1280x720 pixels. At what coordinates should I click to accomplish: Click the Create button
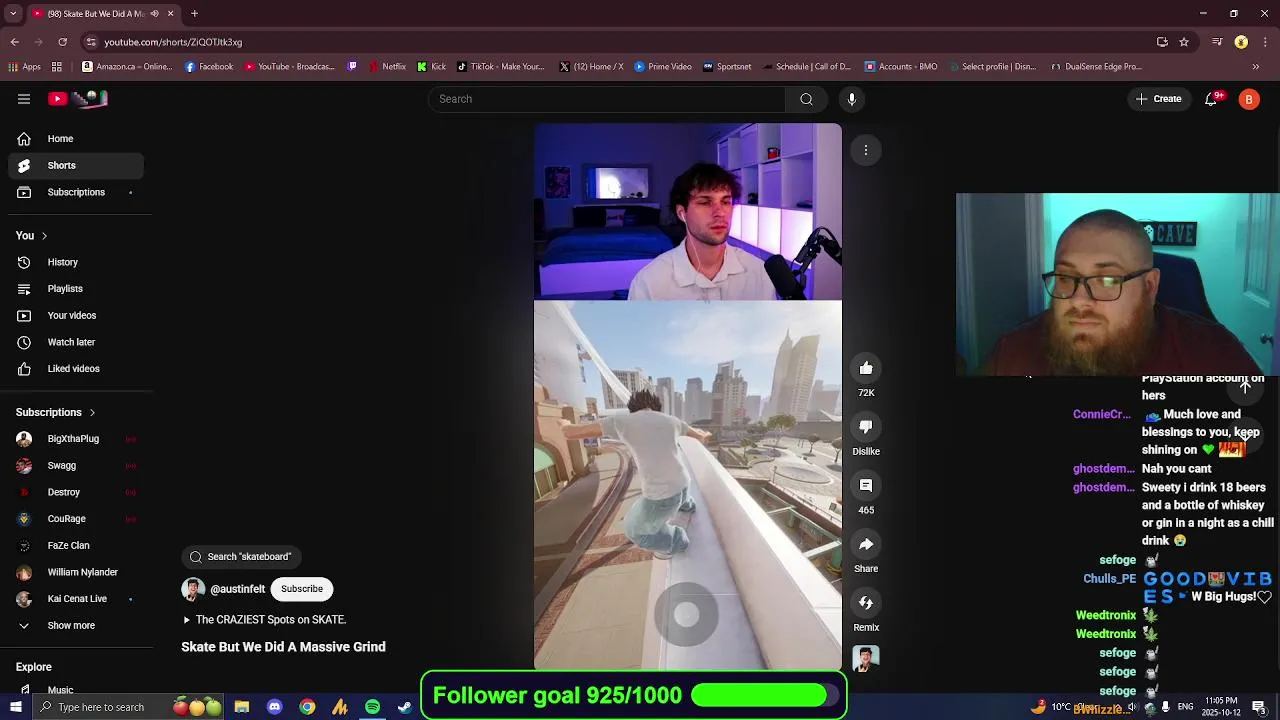click(x=1159, y=99)
